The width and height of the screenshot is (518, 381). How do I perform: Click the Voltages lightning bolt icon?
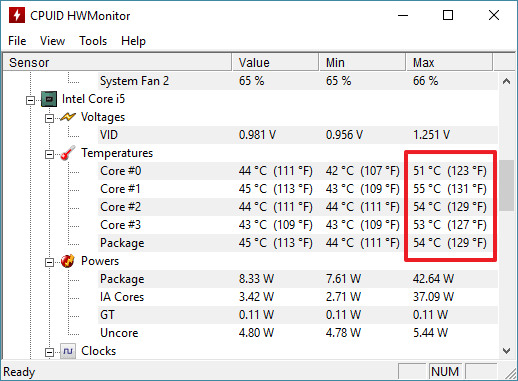click(68, 117)
